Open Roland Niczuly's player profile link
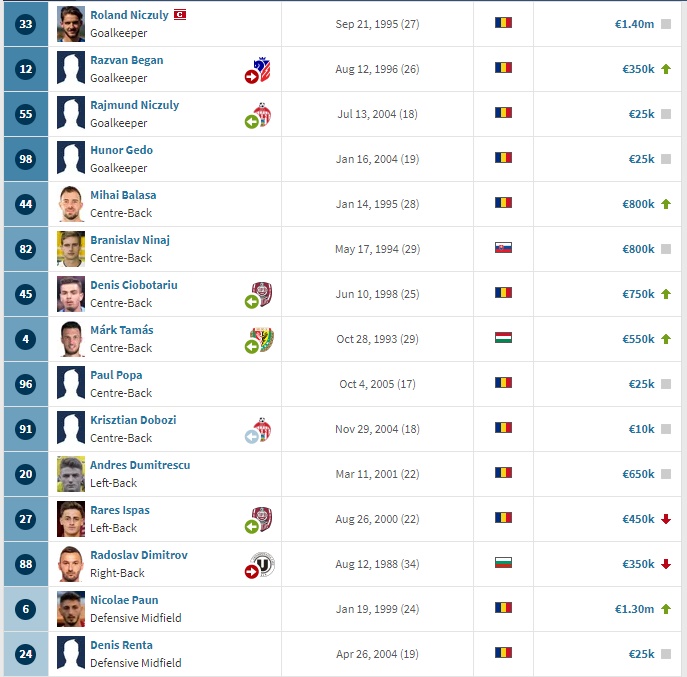Viewport: 687px width, 677px height. coord(129,15)
